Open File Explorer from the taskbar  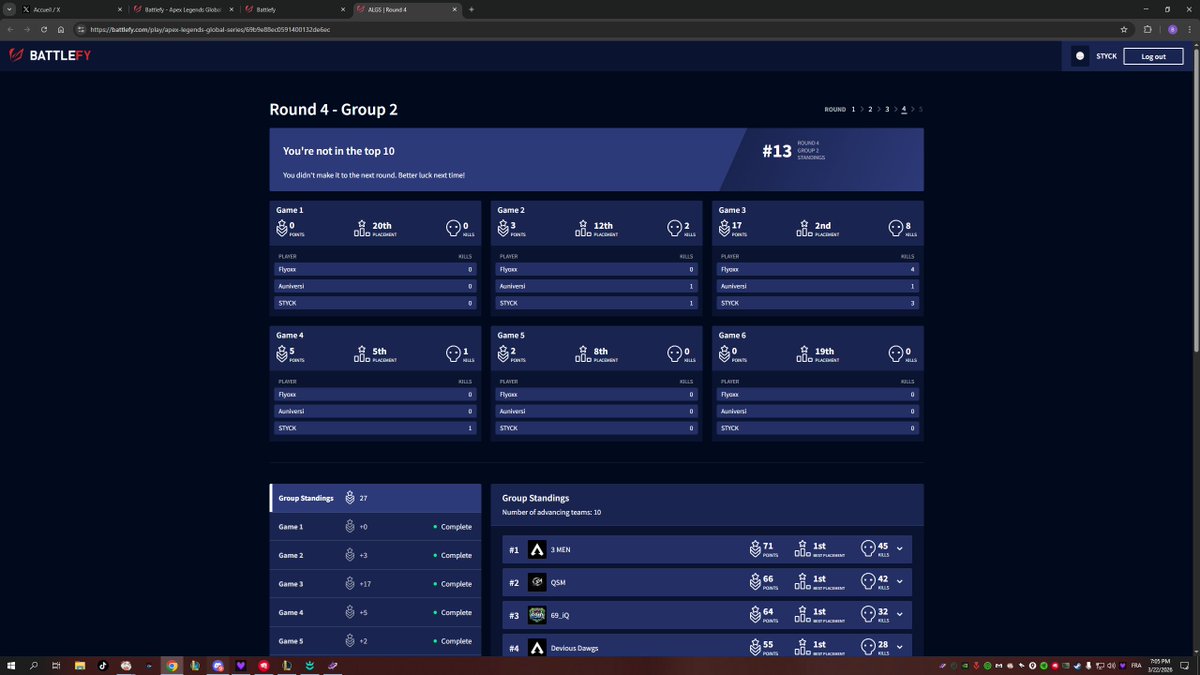(79, 665)
